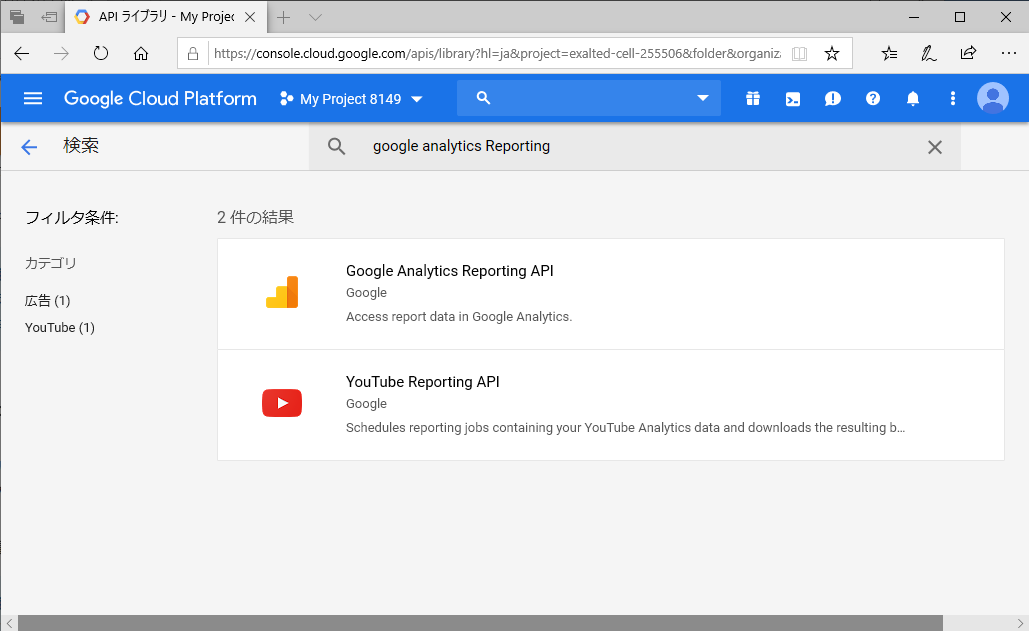Send feedback via the exclamation bubble icon
1029x631 pixels.
tap(832, 98)
